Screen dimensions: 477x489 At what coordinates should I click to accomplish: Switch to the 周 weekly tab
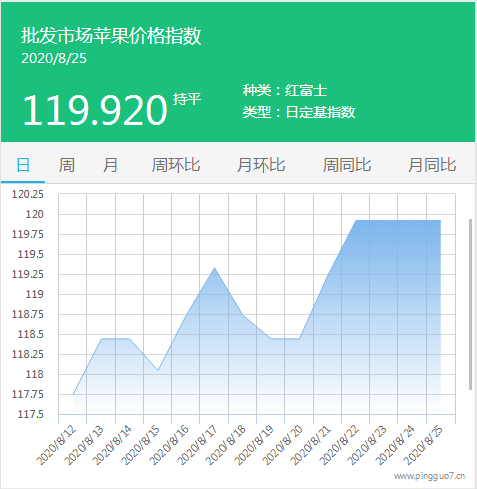point(67,165)
